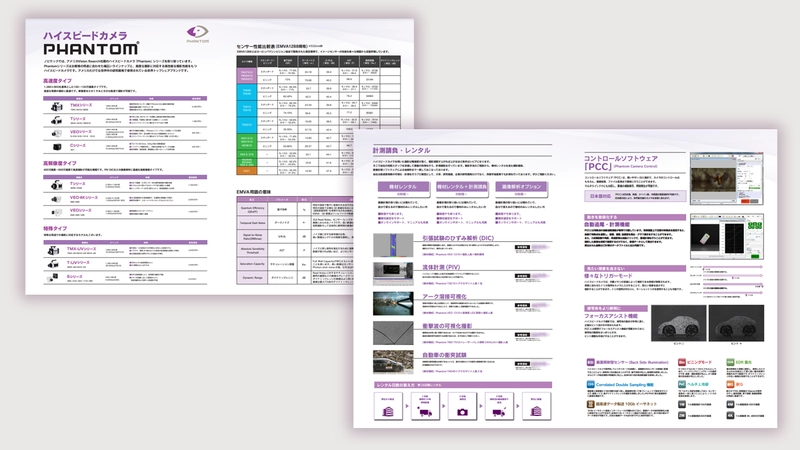Click the アーク溶接可視化 heading
This screenshot has height=450, width=800.
pyautogui.click(x=444, y=296)
